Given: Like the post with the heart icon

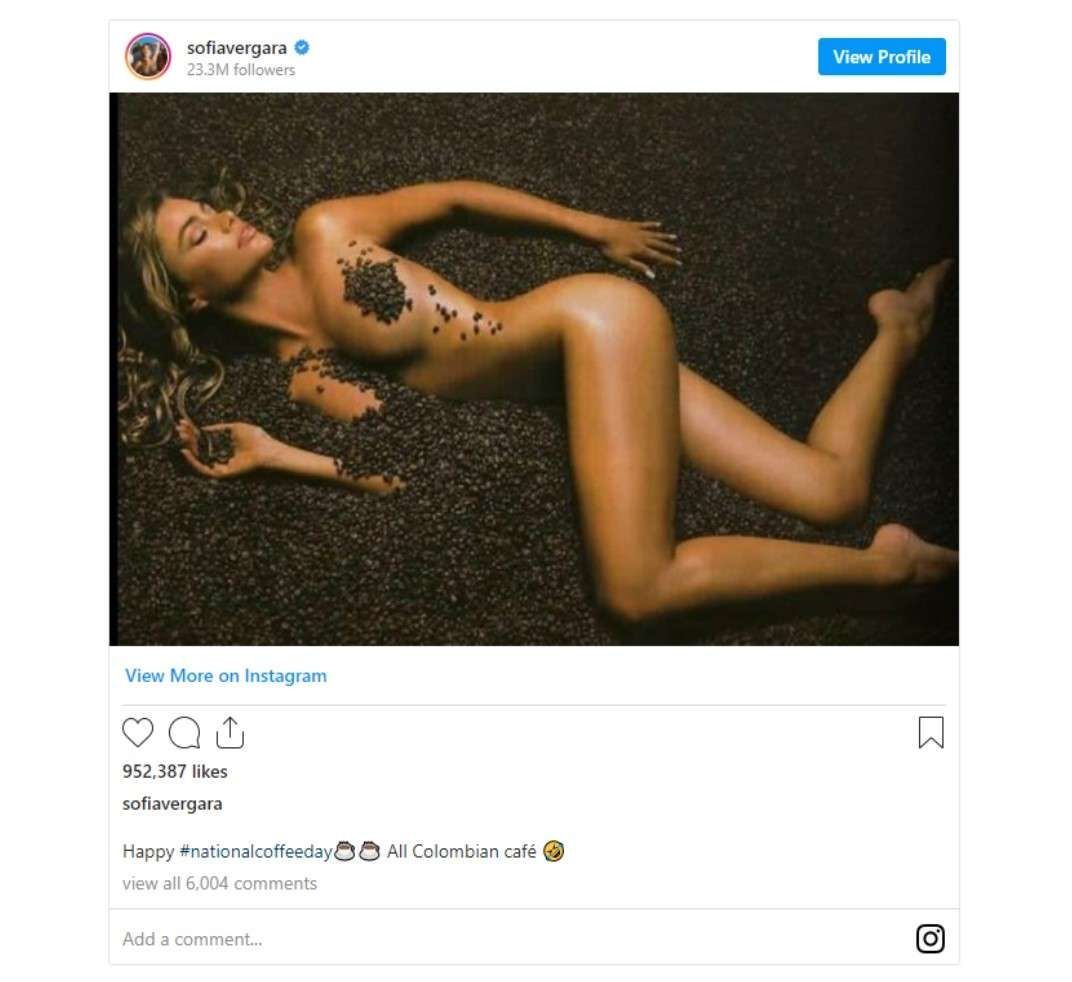Looking at the screenshot, I should click(x=138, y=733).
